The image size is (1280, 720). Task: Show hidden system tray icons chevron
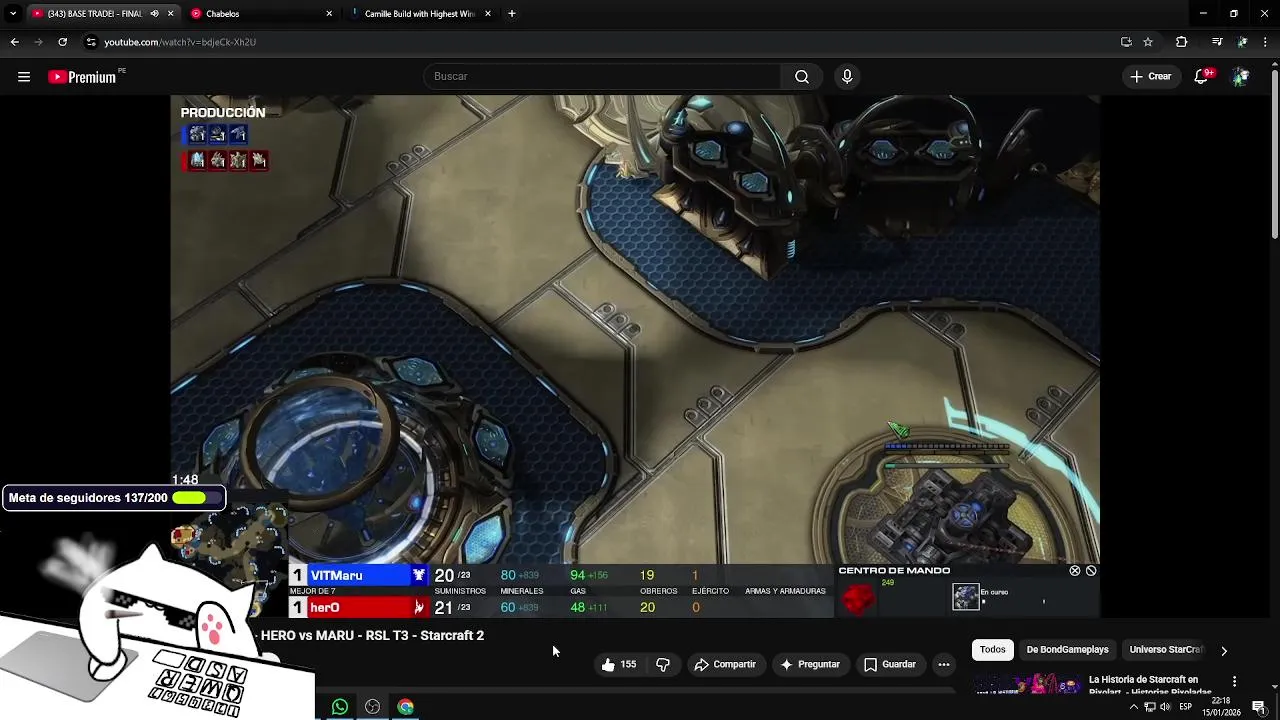pos(1134,707)
